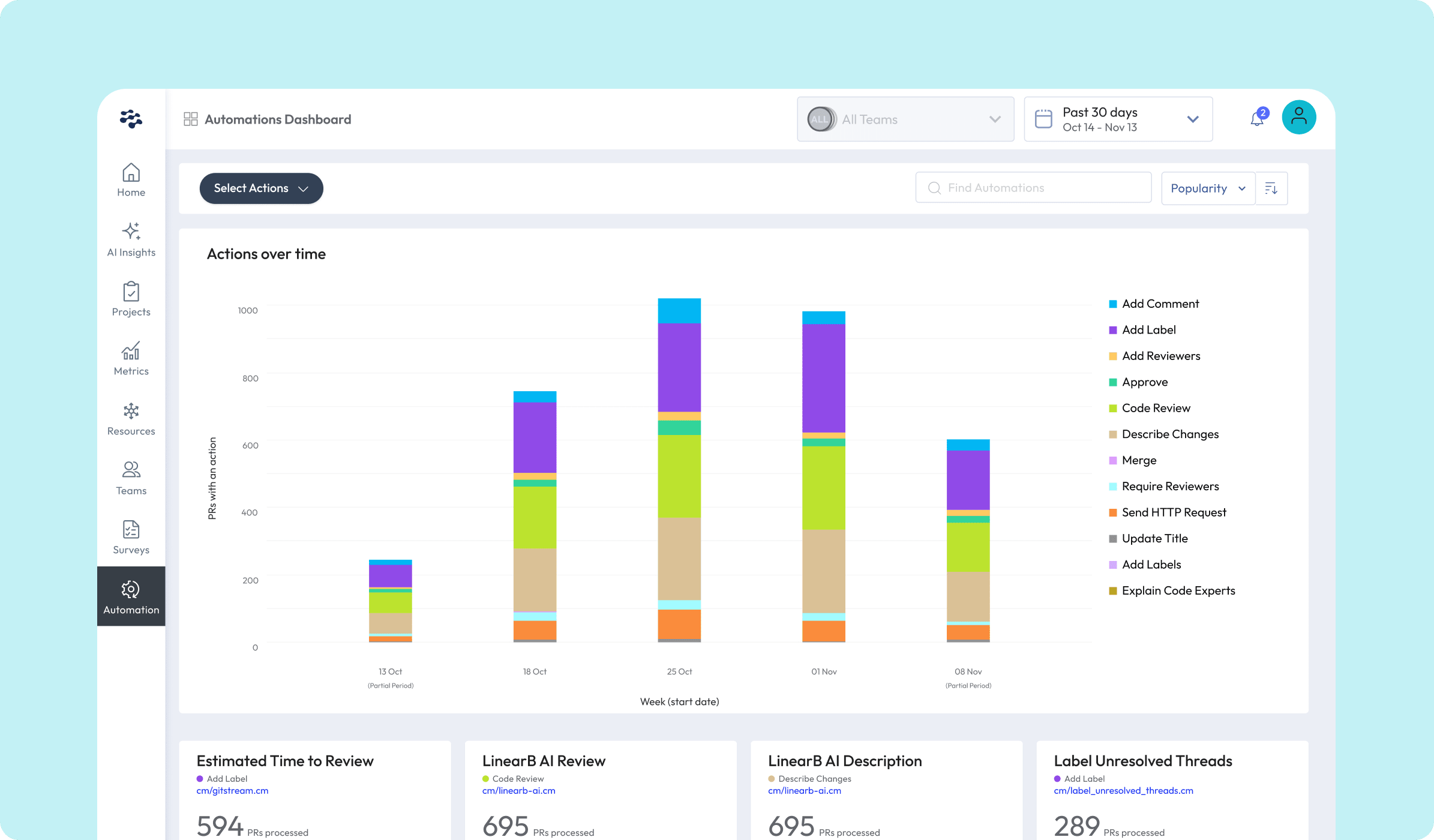Click the Code Review color dot under LinearB AI Review
This screenshot has width=1434, height=840.
pyautogui.click(x=485, y=778)
